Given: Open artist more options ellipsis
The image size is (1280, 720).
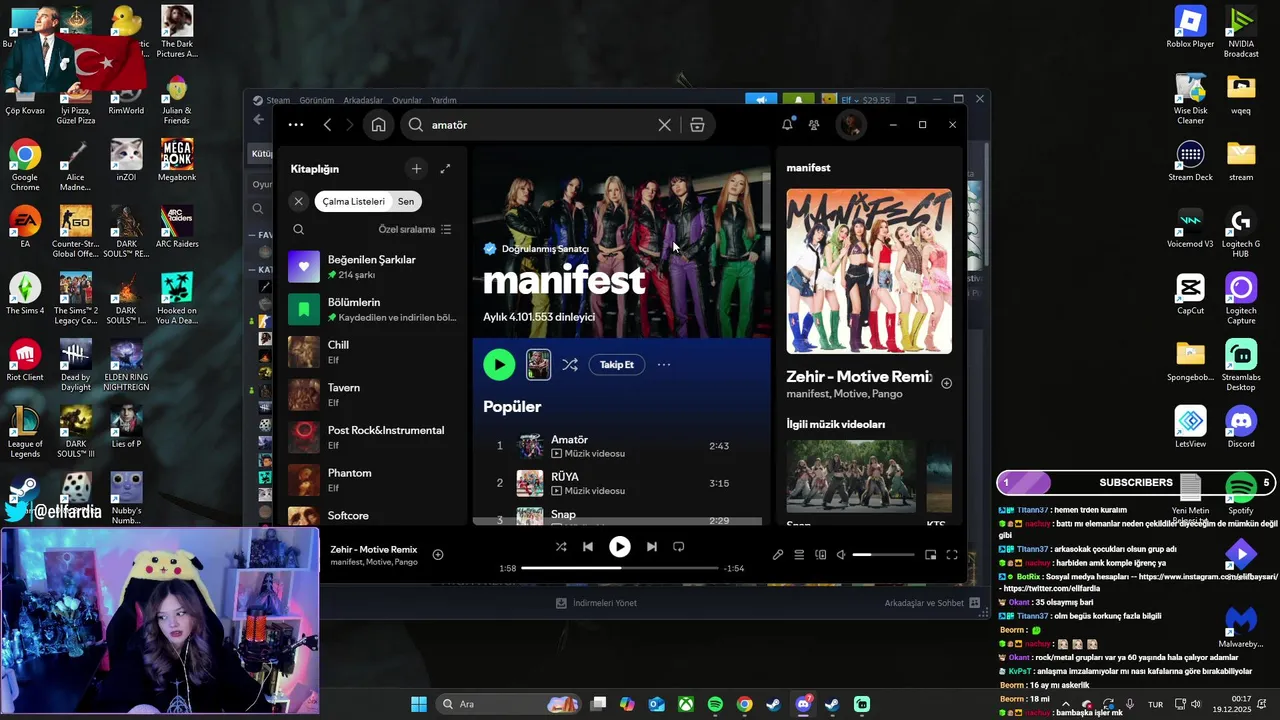Looking at the screenshot, I should 663,365.
